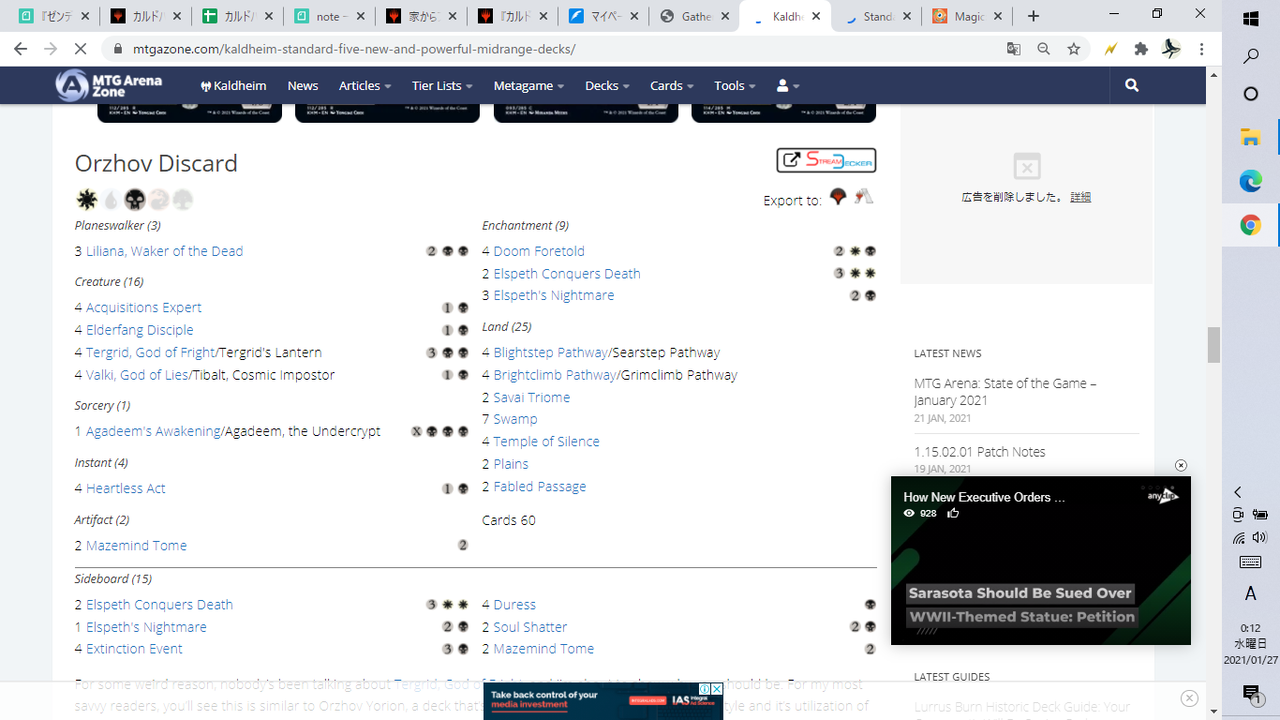The image size is (1280, 720).
Task: Open the user account dropdown
Action: point(788,86)
